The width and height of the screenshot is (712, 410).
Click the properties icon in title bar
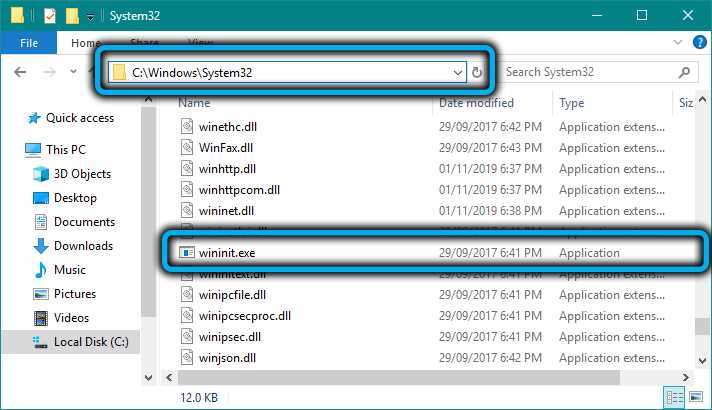pyautogui.click(x=49, y=16)
